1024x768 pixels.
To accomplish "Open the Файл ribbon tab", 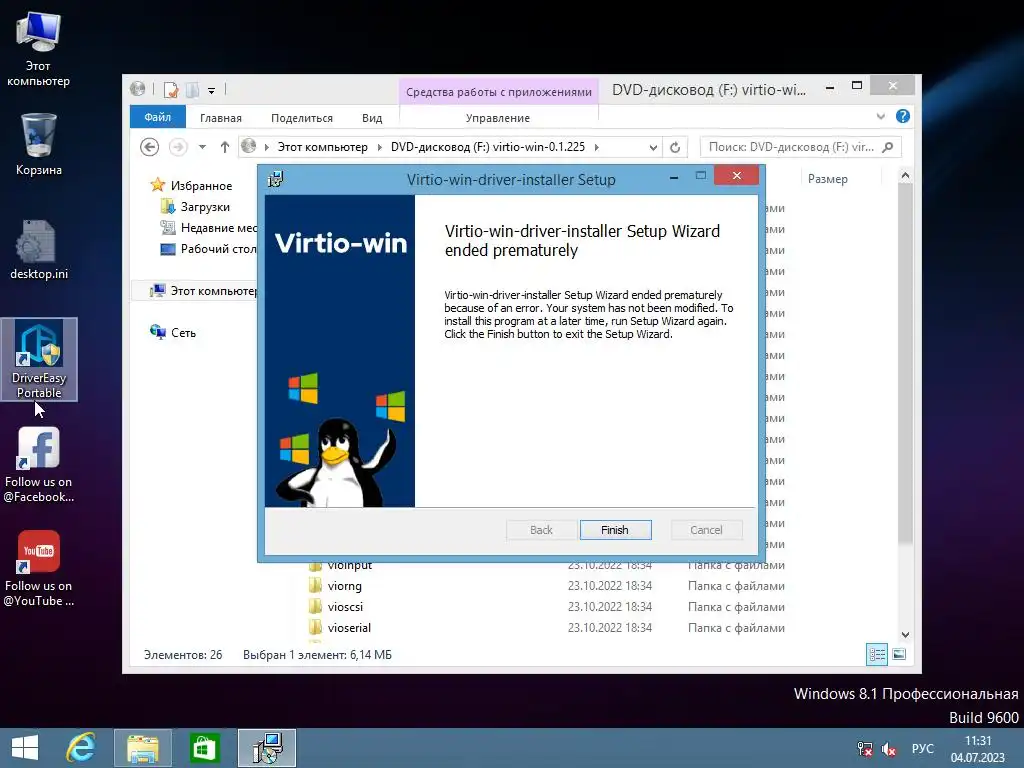I will (157, 117).
